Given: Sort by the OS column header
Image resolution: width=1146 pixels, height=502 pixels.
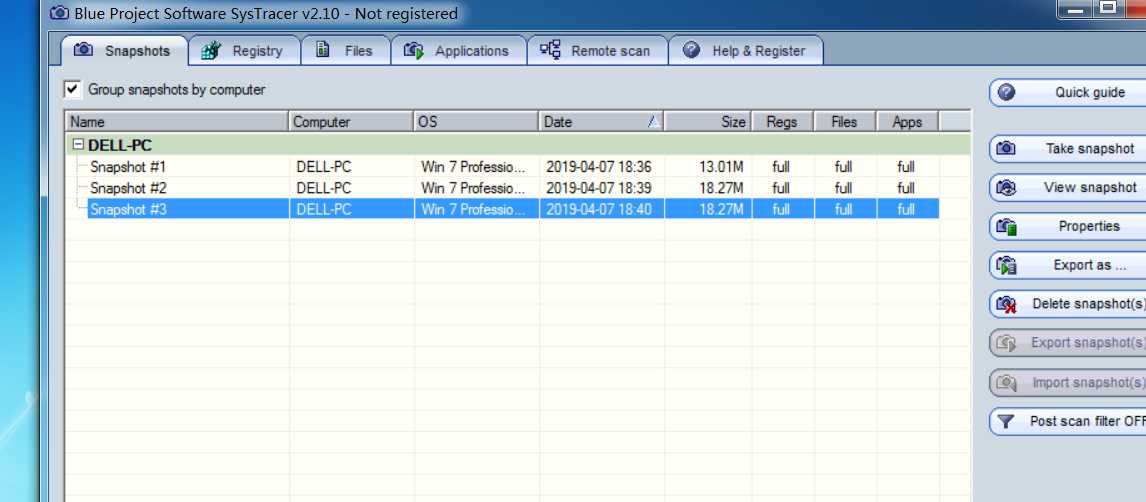Looking at the screenshot, I should [477, 122].
